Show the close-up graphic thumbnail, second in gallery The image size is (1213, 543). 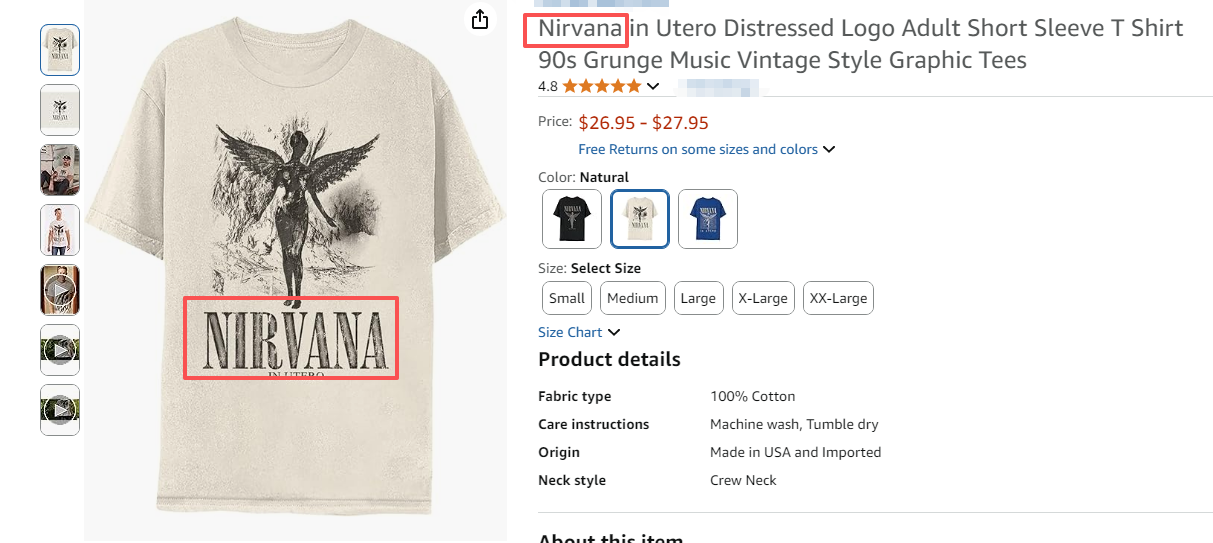[60, 110]
